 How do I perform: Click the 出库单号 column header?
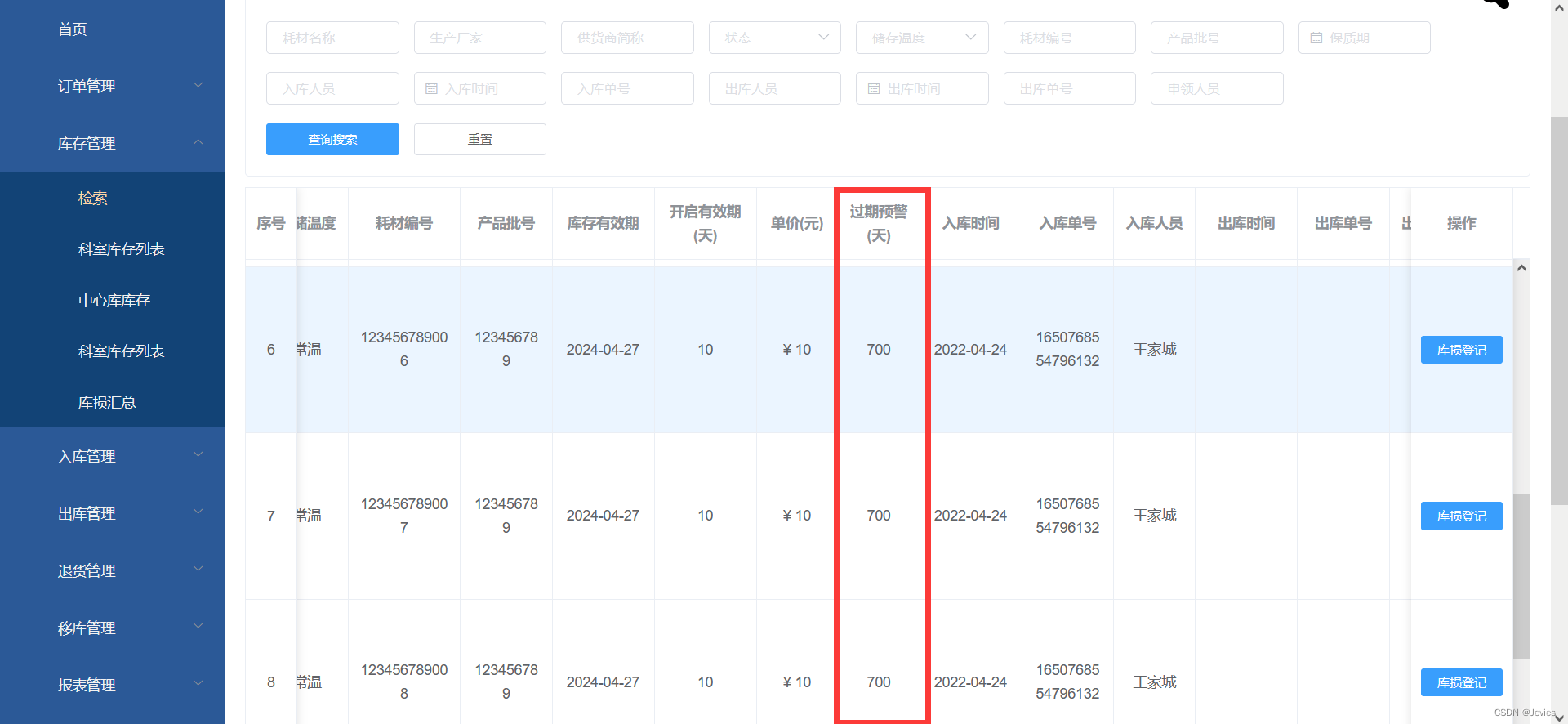coord(1343,223)
